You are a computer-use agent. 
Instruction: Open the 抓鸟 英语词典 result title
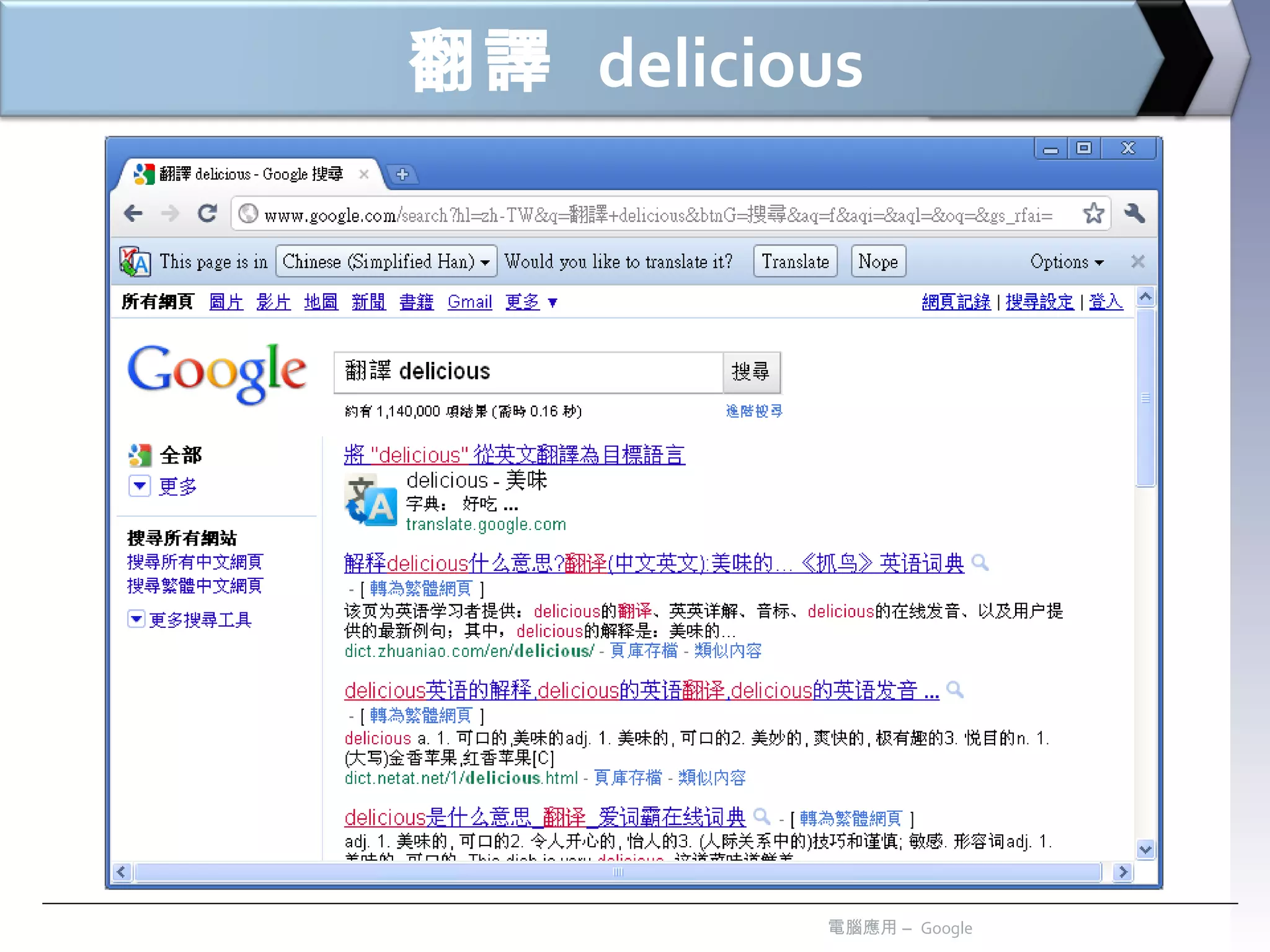click(x=654, y=563)
